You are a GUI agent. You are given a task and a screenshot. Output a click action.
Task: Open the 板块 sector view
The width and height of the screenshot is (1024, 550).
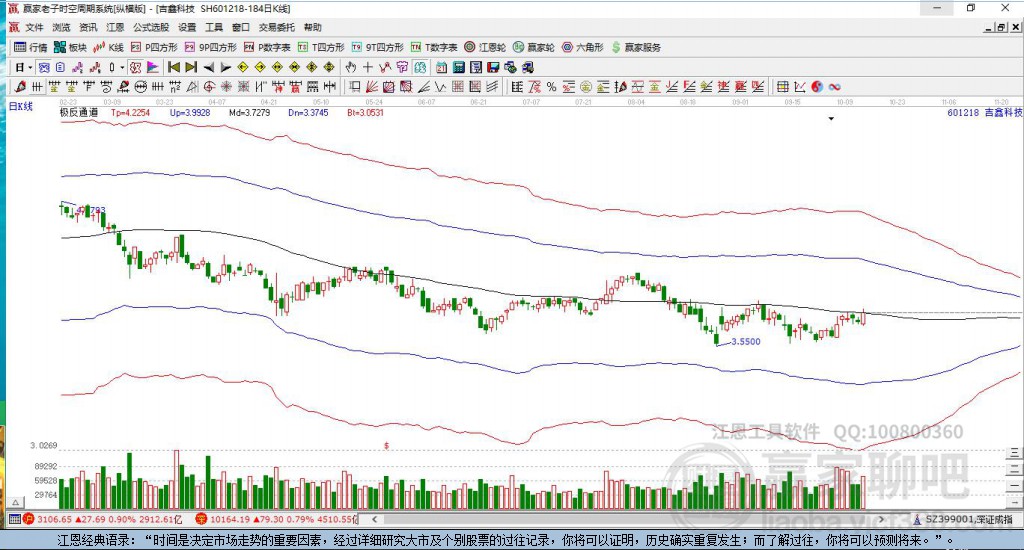click(x=70, y=47)
